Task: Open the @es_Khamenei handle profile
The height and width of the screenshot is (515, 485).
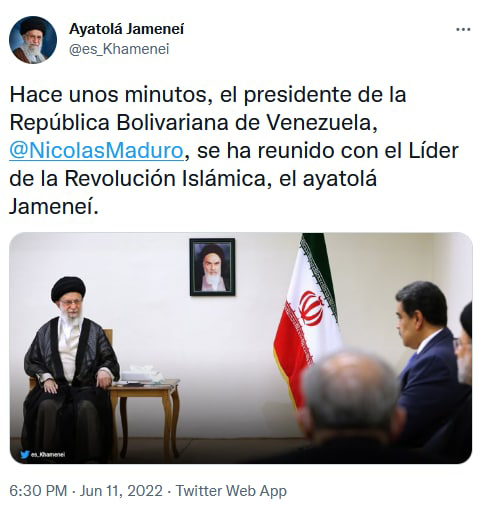Action: 119,49
